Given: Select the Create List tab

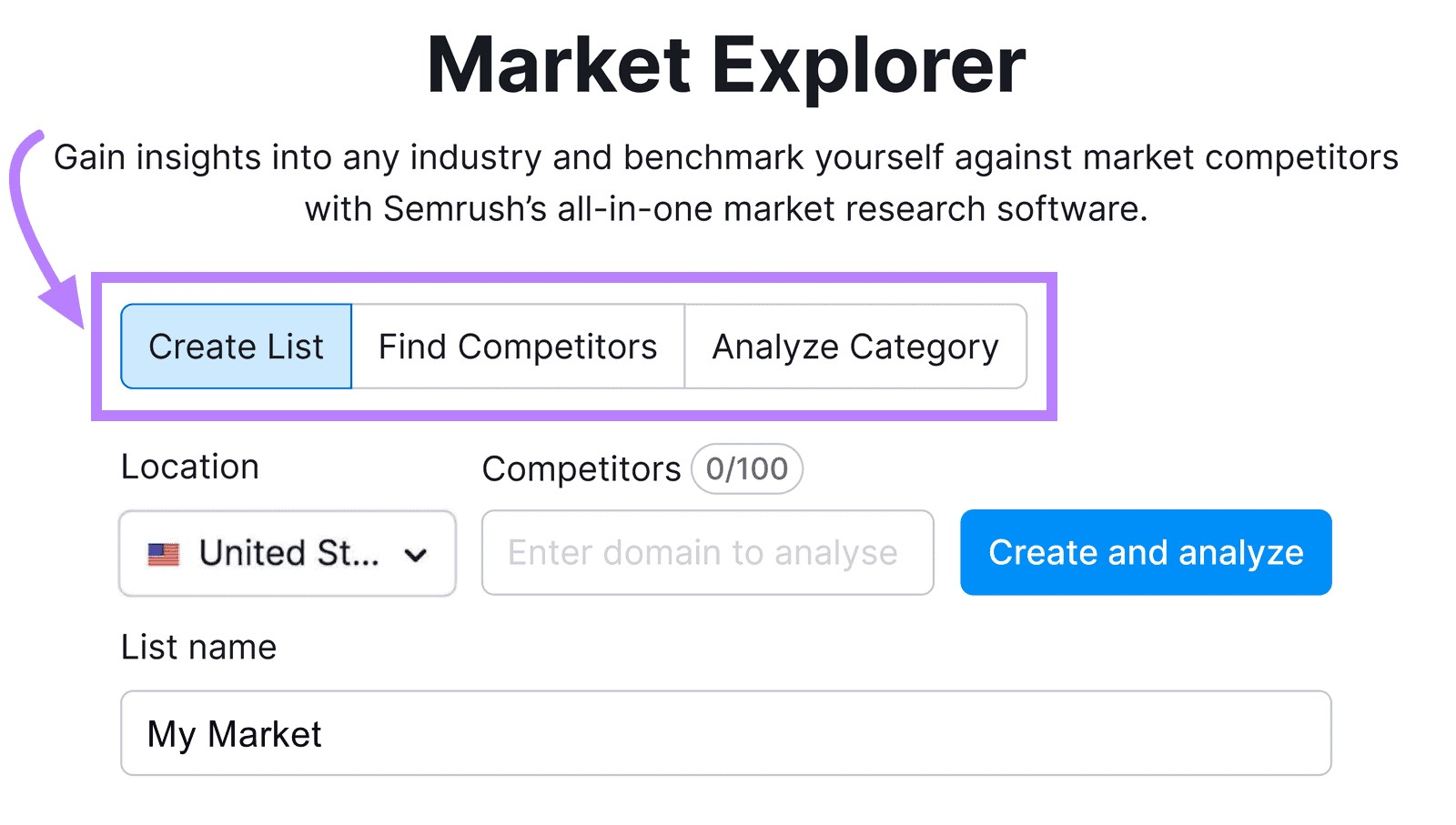Looking at the screenshot, I should click(x=236, y=346).
